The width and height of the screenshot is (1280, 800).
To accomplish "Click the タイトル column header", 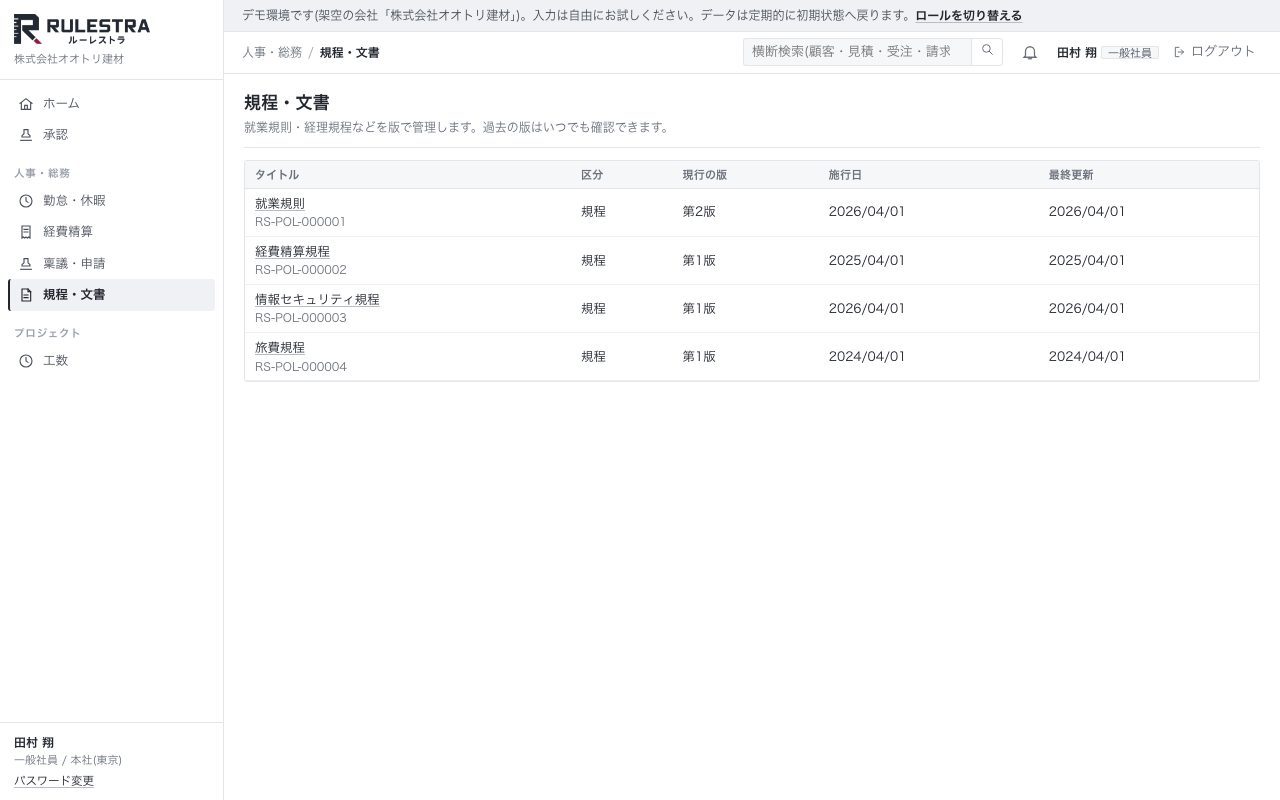I will 277,175.
